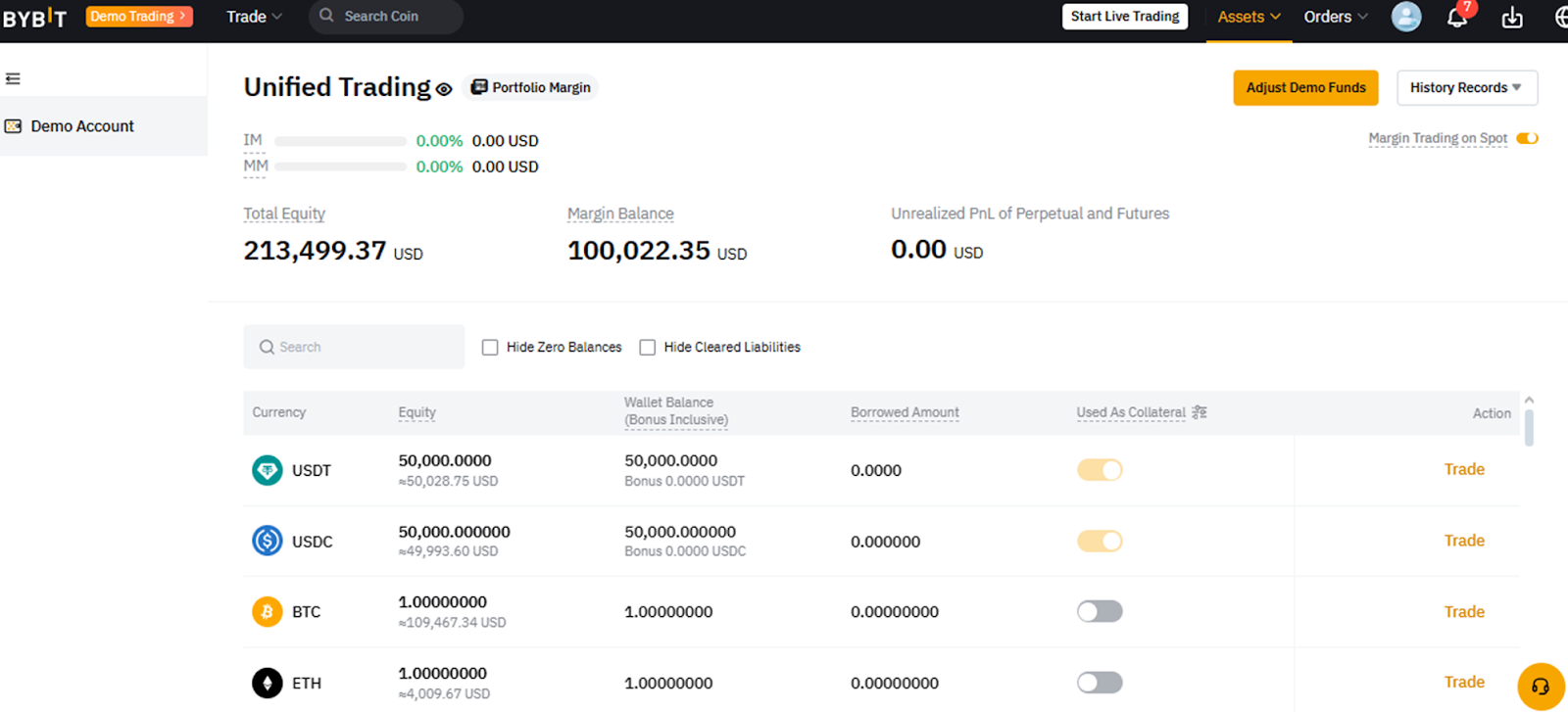Image resolution: width=1568 pixels, height=712 pixels.
Task: Click the Demo Trading badge
Action: coord(139,16)
